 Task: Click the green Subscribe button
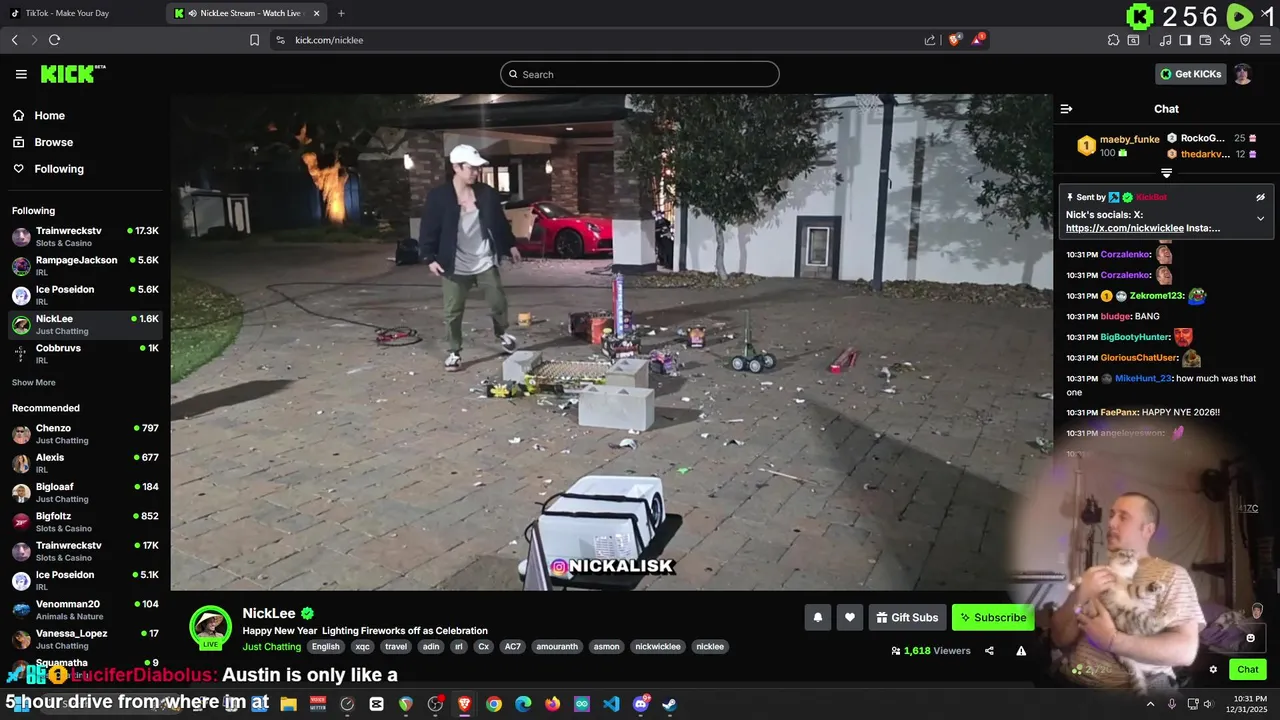pos(993,617)
